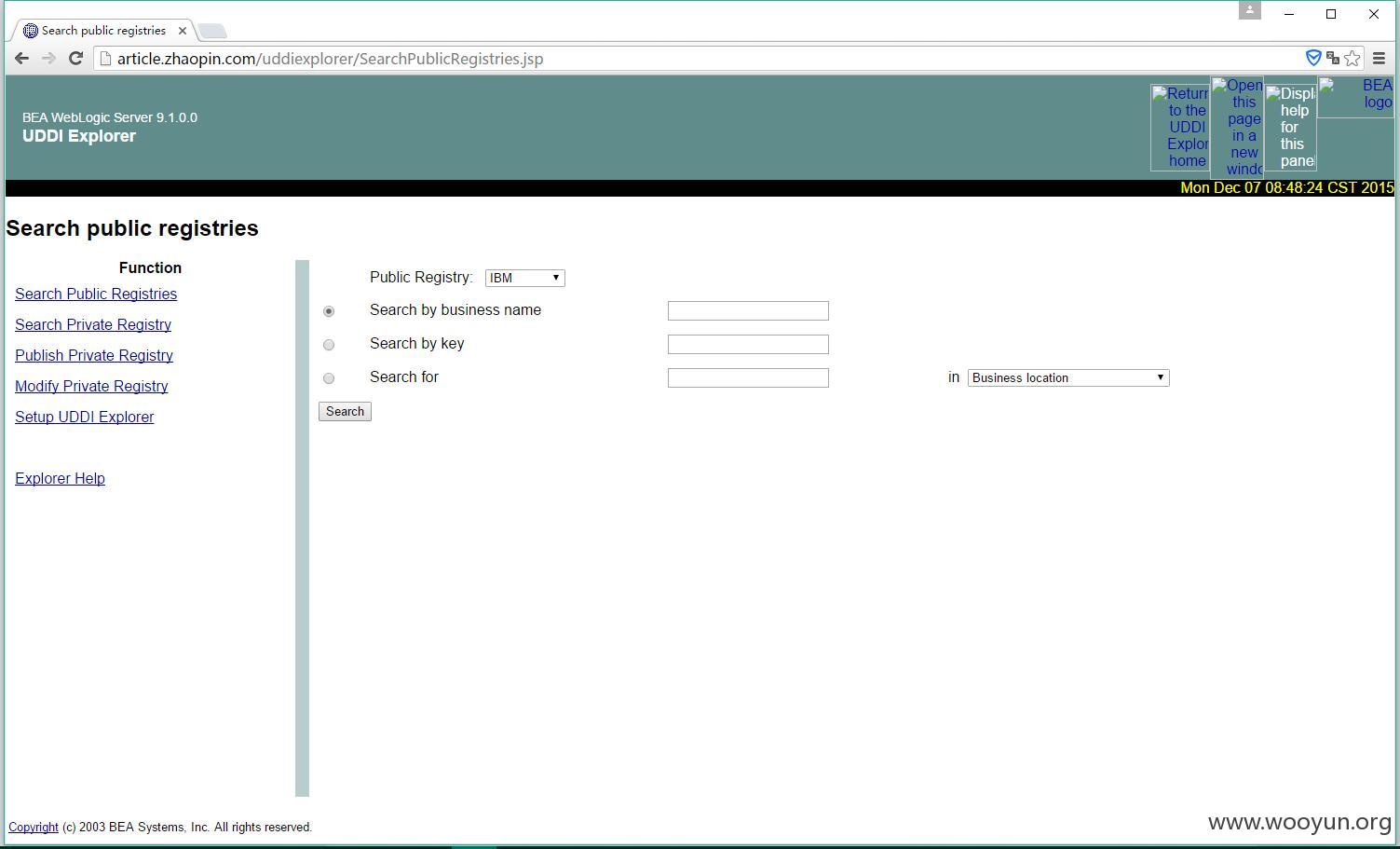Image resolution: width=1400 pixels, height=849 pixels.
Task: Select the Search for radio button
Action: (329, 378)
